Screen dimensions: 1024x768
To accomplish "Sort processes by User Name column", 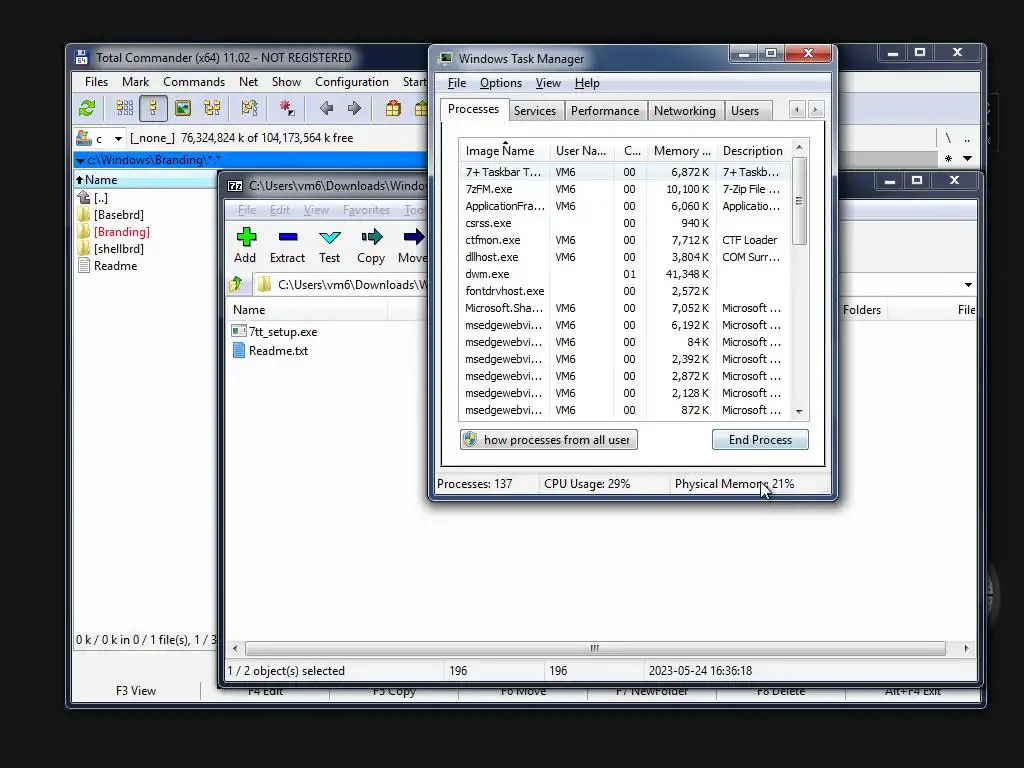I will point(581,151).
